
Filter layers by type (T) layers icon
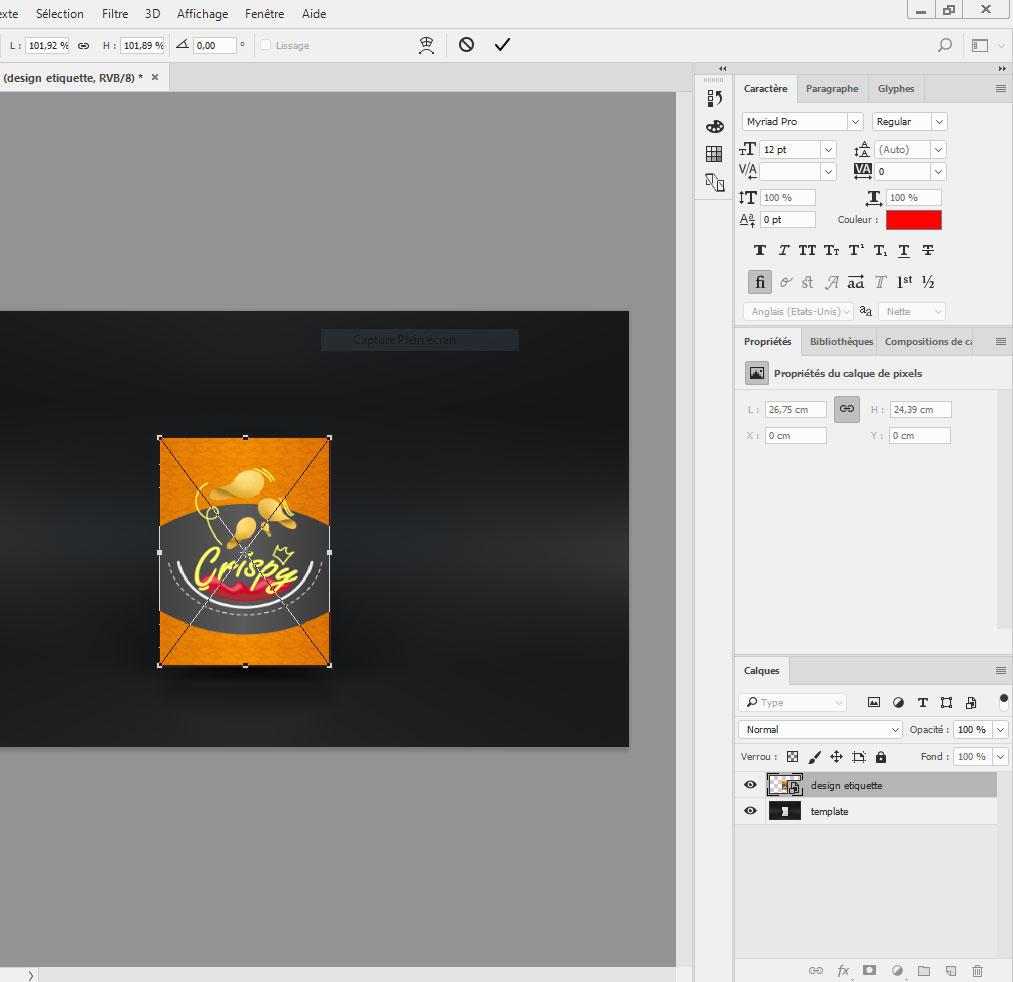tap(923, 702)
